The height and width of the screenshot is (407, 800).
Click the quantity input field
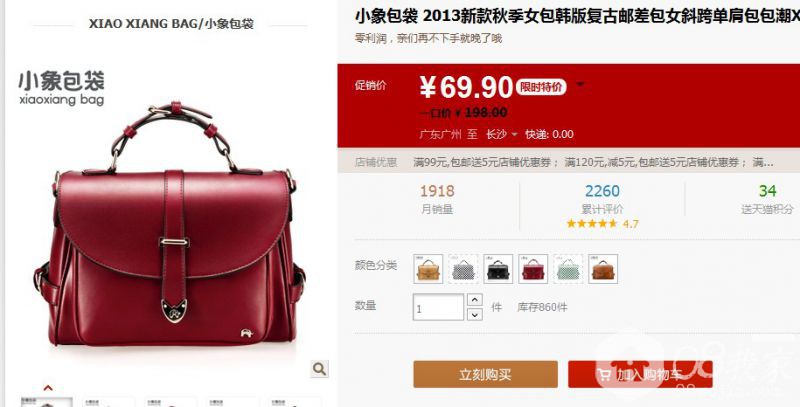(438, 307)
